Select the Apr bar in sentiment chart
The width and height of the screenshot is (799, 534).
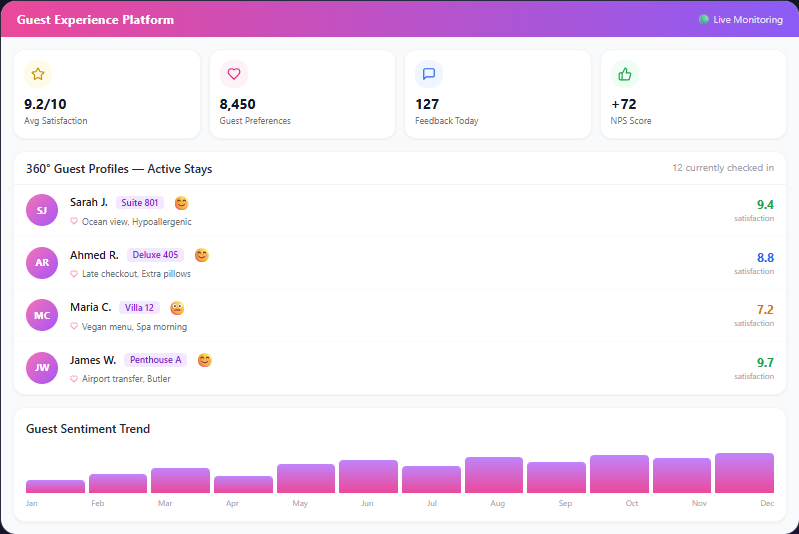(x=243, y=484)
